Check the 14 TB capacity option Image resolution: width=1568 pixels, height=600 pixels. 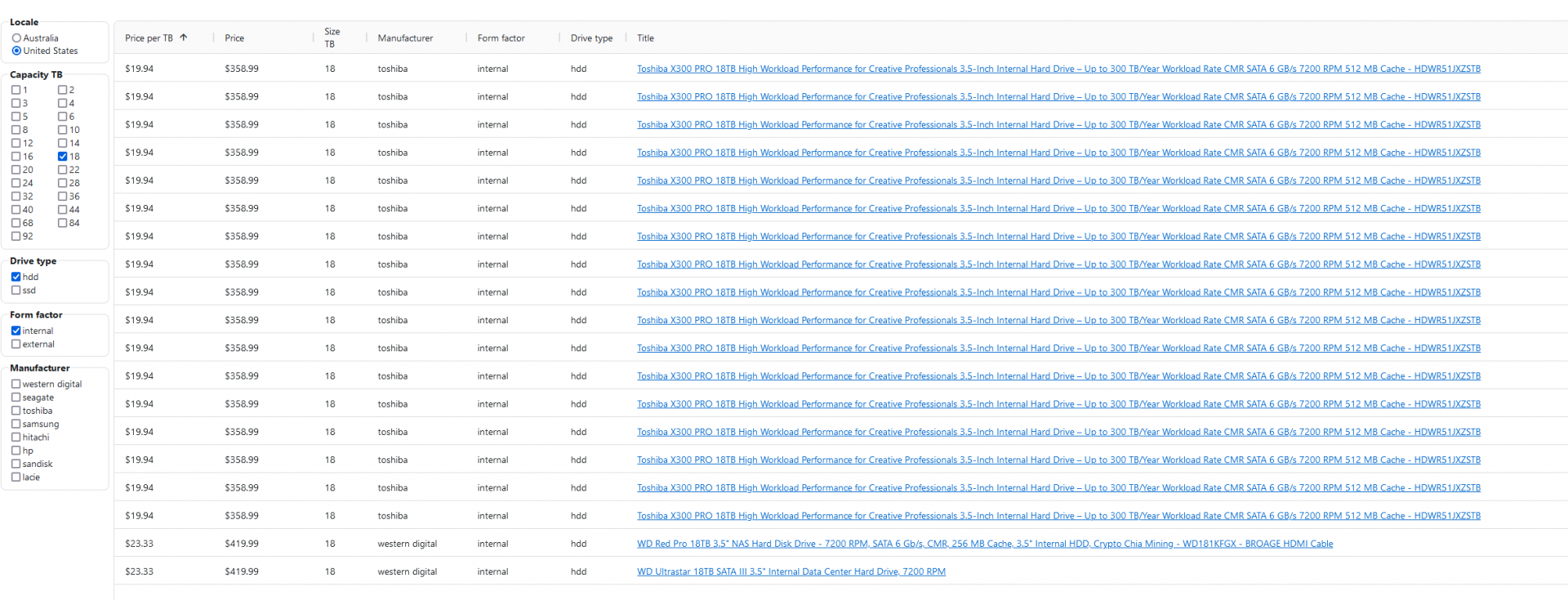[x=62, y=143]
